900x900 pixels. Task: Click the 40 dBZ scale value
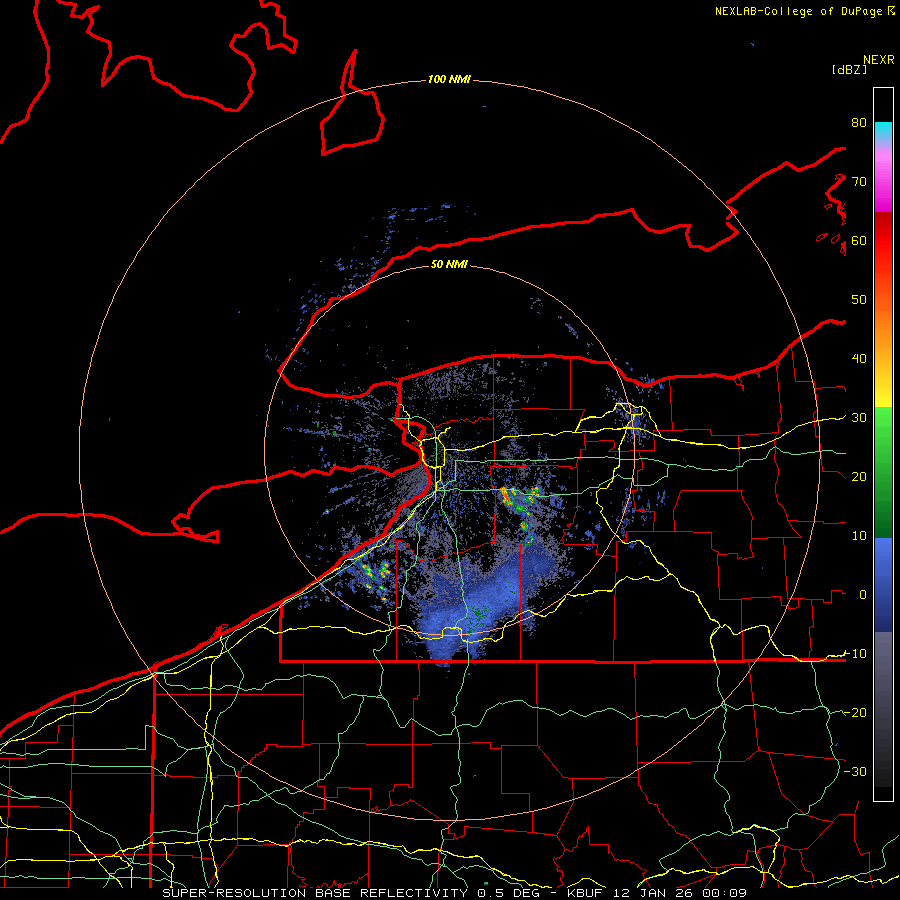click(x=859, y=359)
